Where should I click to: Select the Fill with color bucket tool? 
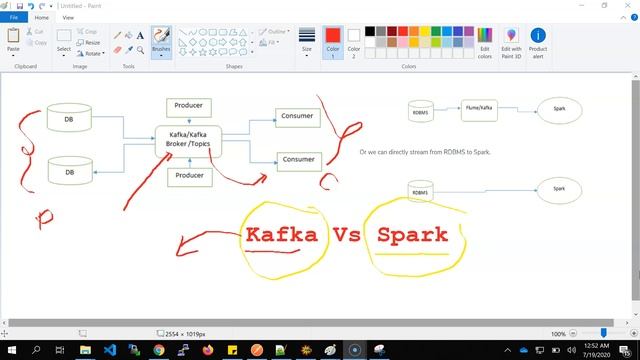pos(129,36)
